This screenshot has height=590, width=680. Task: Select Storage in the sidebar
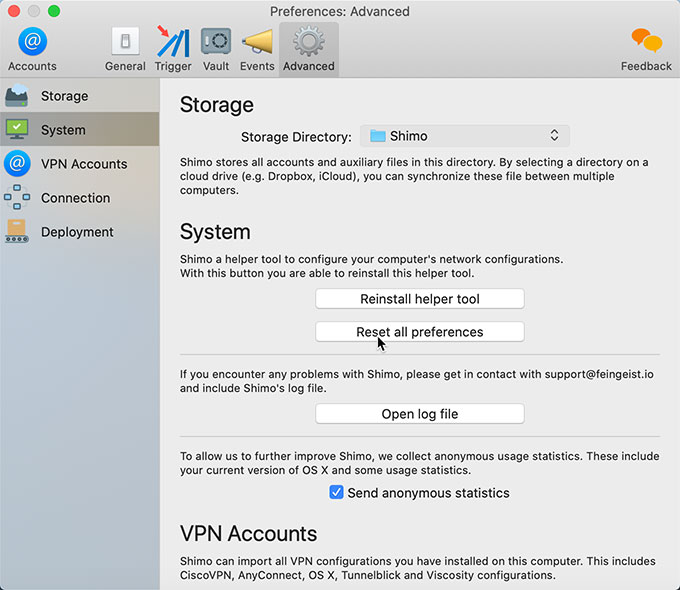pos(64,96)
